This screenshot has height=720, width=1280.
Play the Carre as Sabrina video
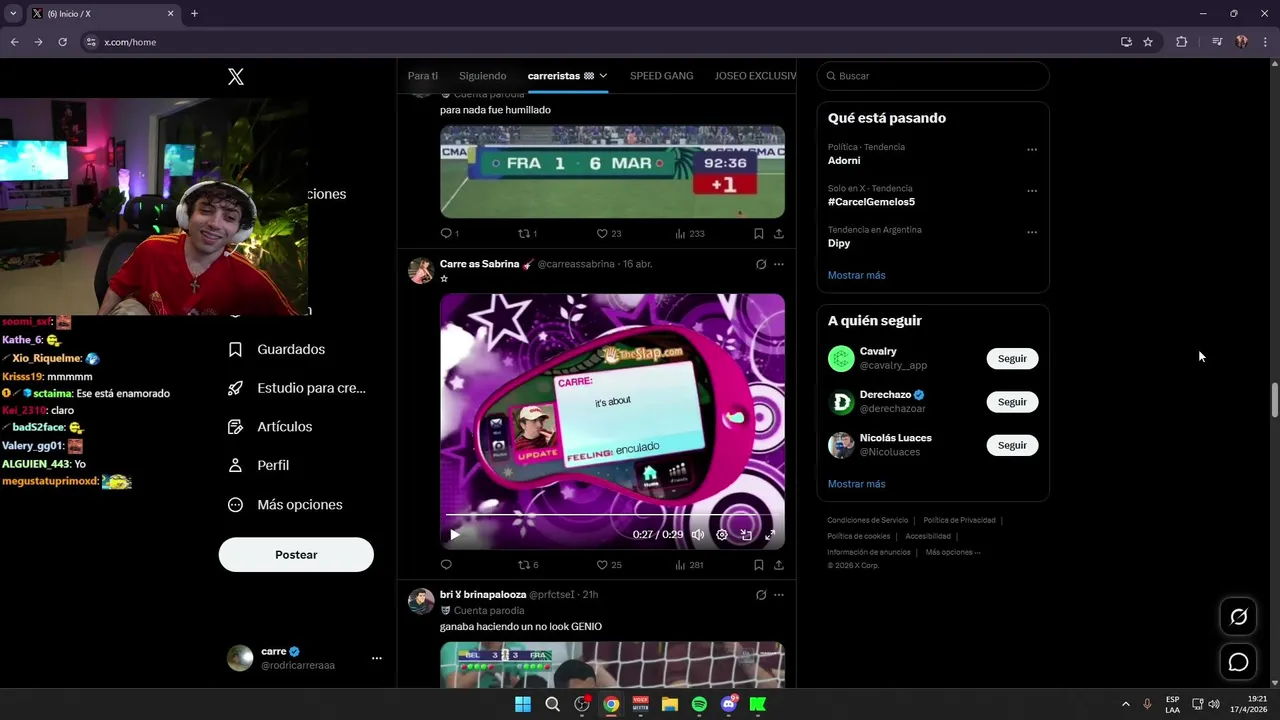(455, 535)
